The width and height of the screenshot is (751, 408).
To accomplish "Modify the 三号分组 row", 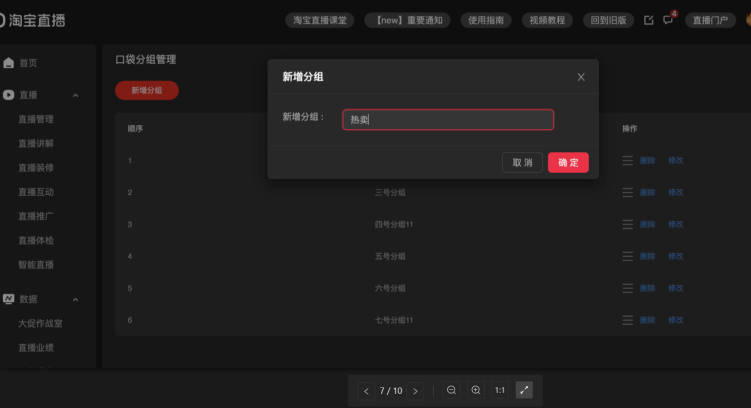I will tap(676, 193).
